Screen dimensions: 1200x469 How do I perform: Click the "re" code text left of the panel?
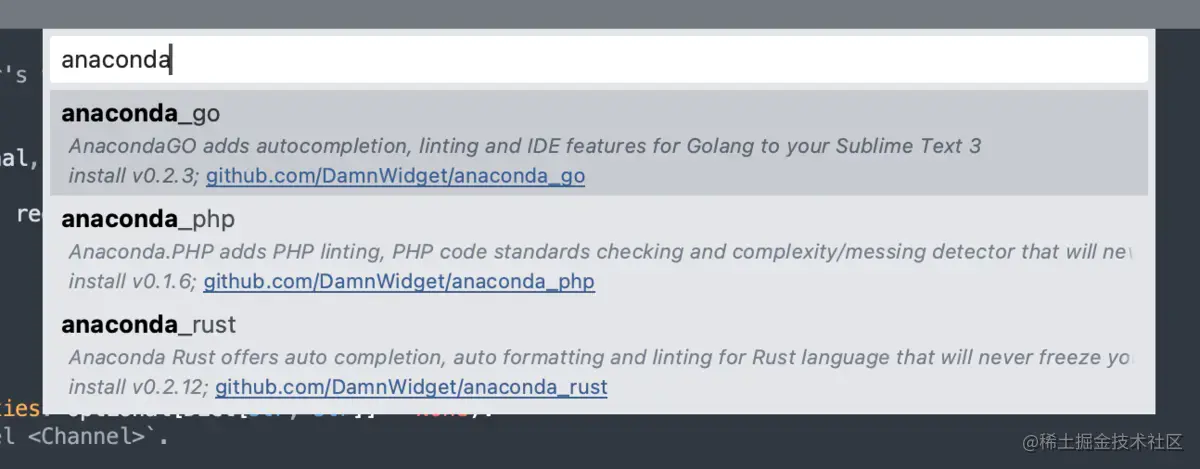point(27,213)
